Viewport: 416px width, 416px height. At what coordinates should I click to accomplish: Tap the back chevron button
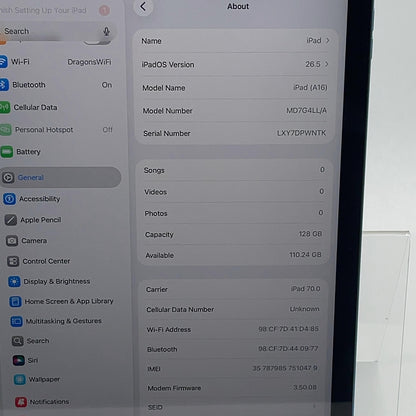[143, 7]
